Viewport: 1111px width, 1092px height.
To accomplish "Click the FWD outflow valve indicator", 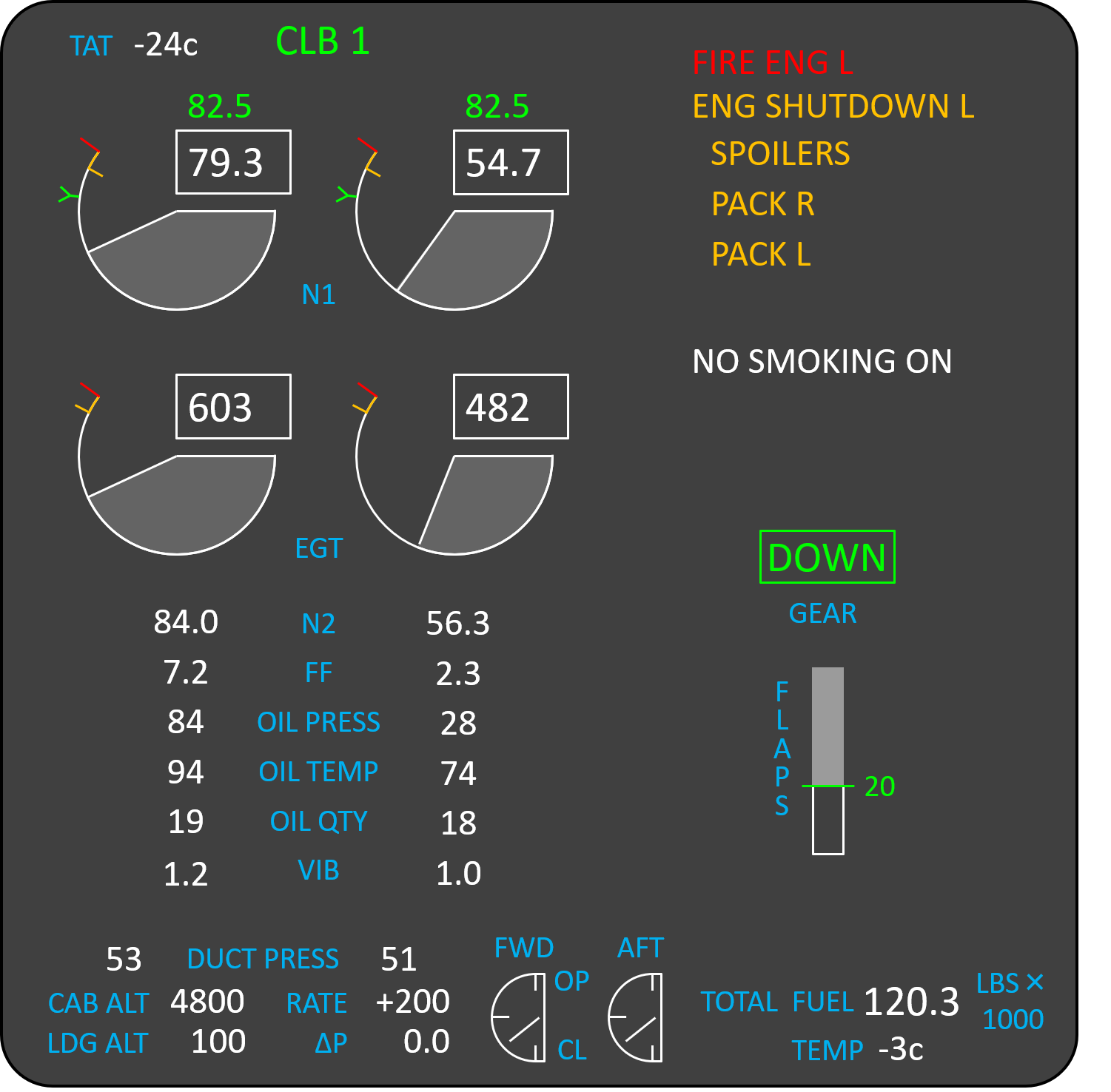I will tap(519, 1017).
